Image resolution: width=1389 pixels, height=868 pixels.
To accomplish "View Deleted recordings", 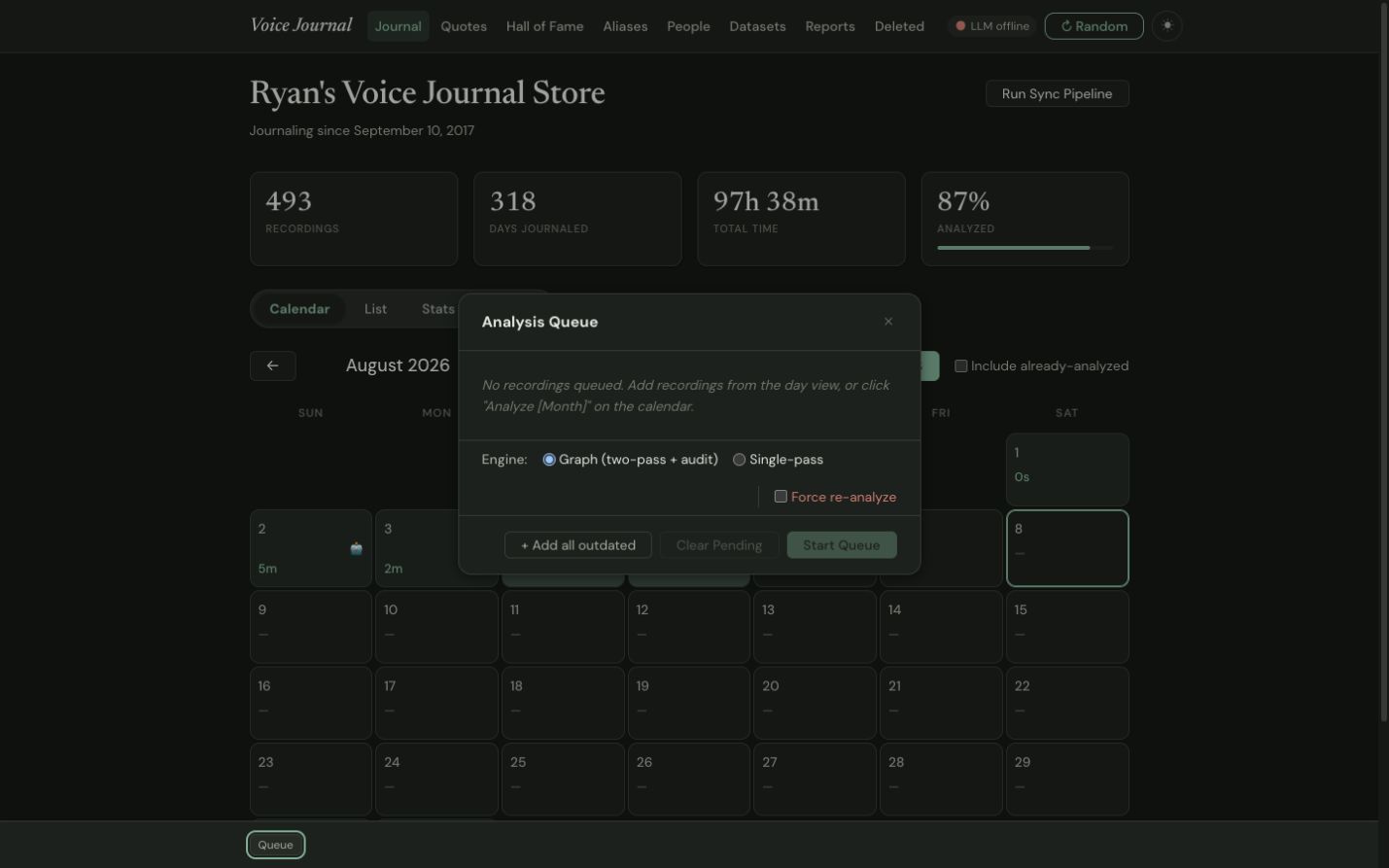I will [x=899, y=26].
